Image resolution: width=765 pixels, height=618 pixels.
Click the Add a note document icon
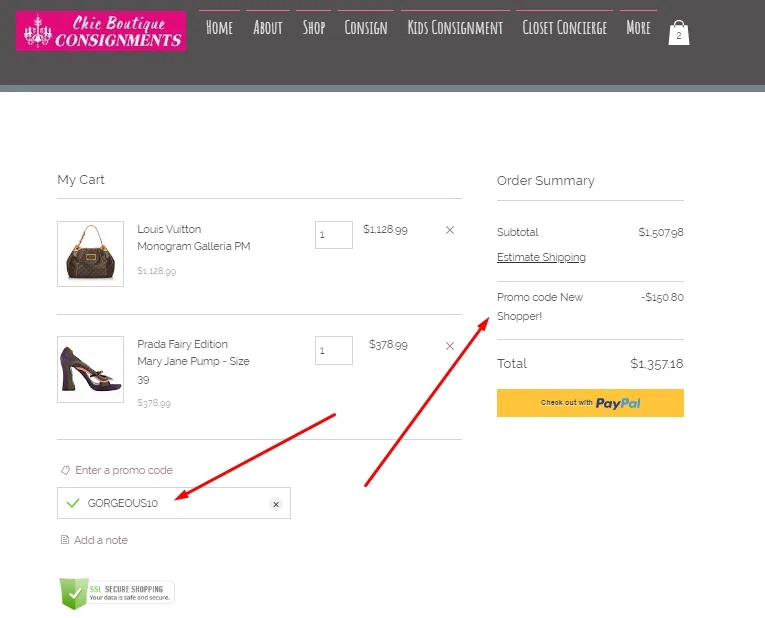[x=64, y=539]
